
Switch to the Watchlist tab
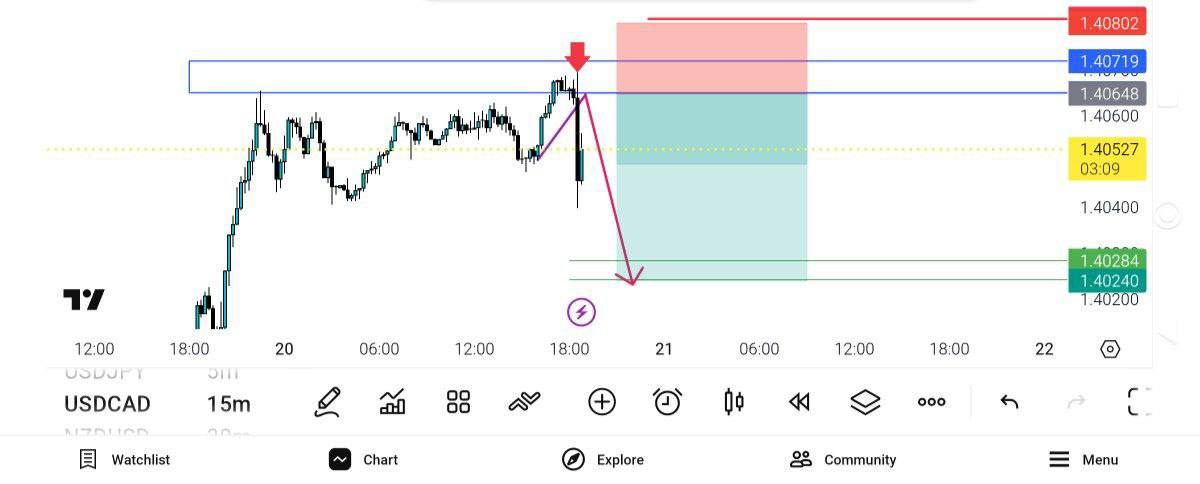point(125,459)
